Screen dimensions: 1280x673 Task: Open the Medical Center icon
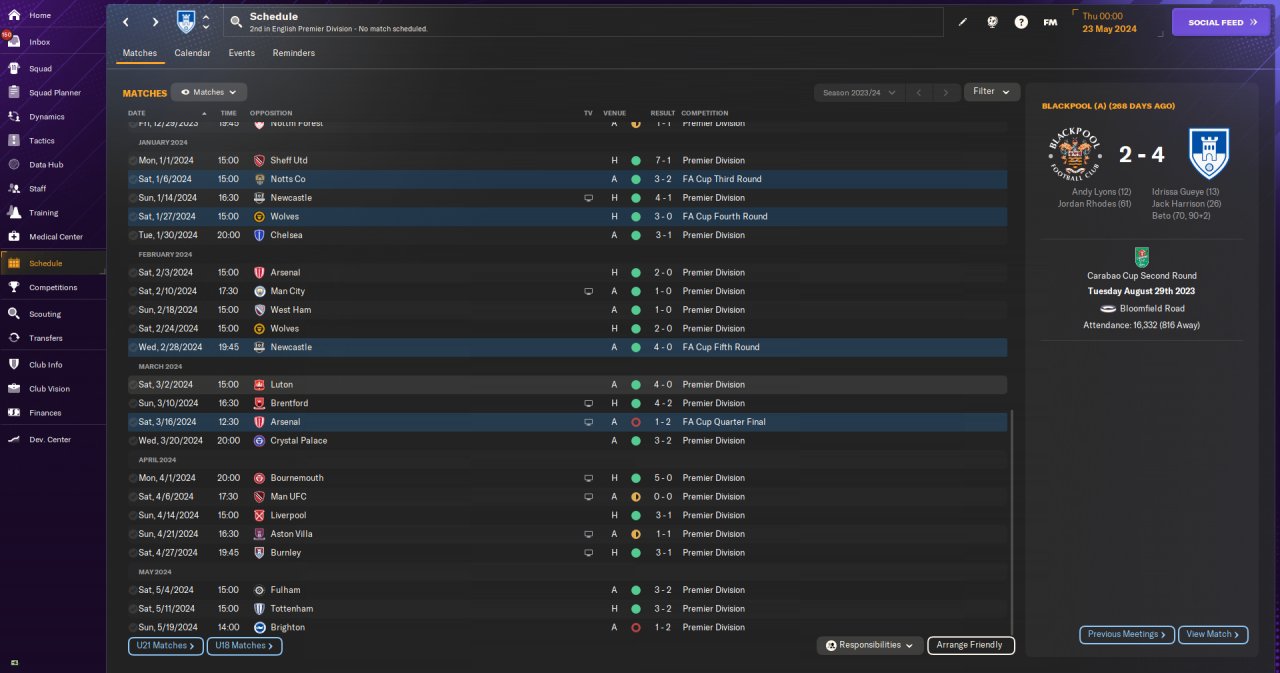click(14, 237)
